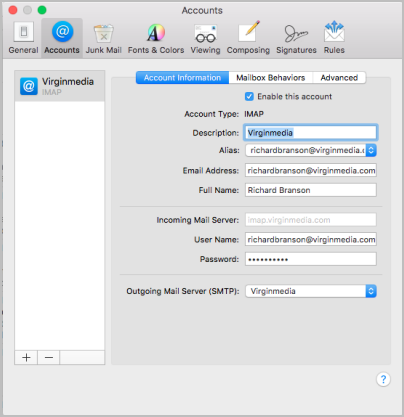Remove selected account with minus button

pyautogui.click(x=49, y=357)
